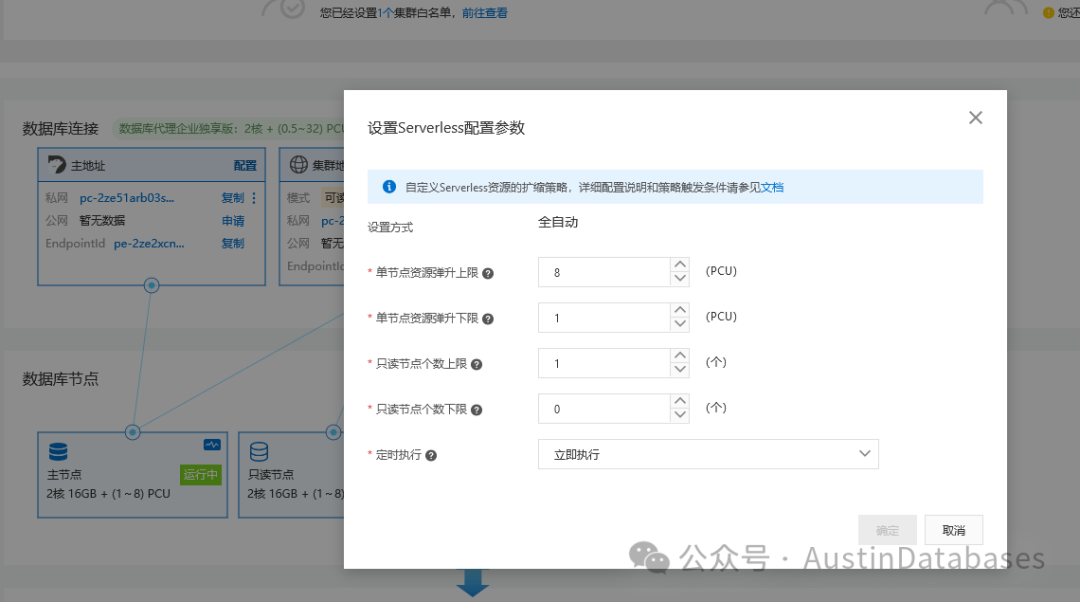Click the 数据库连接 section heading
The image size is (1080, 602).
(x=61, y=129)
